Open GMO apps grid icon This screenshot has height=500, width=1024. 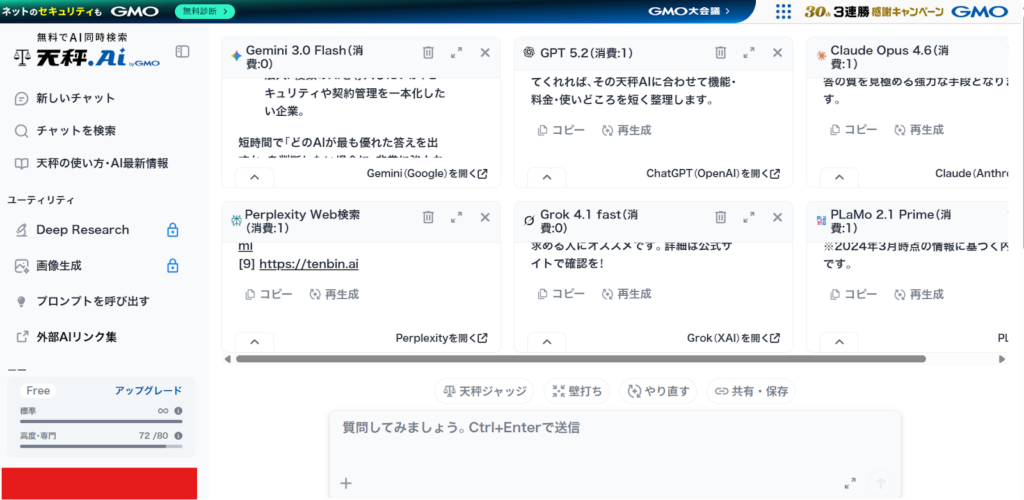coord(784,11)
